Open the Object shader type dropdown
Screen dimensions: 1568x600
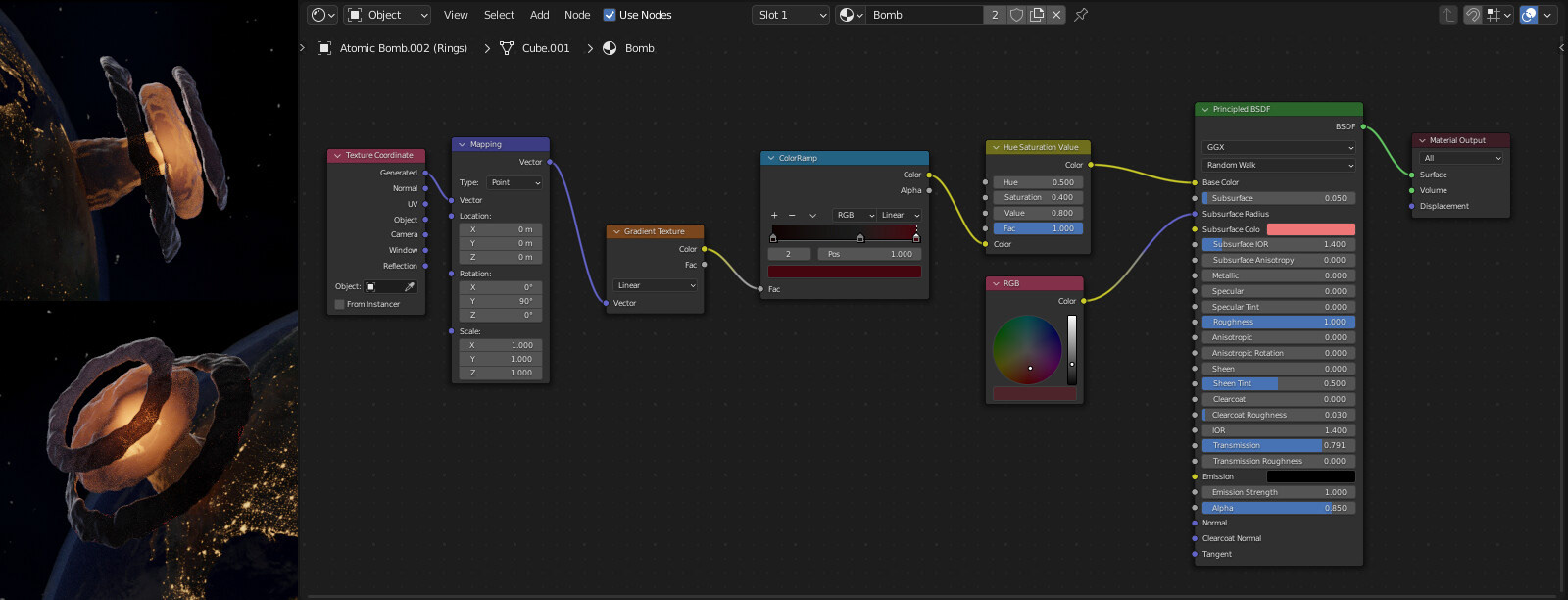click(387, 15)
